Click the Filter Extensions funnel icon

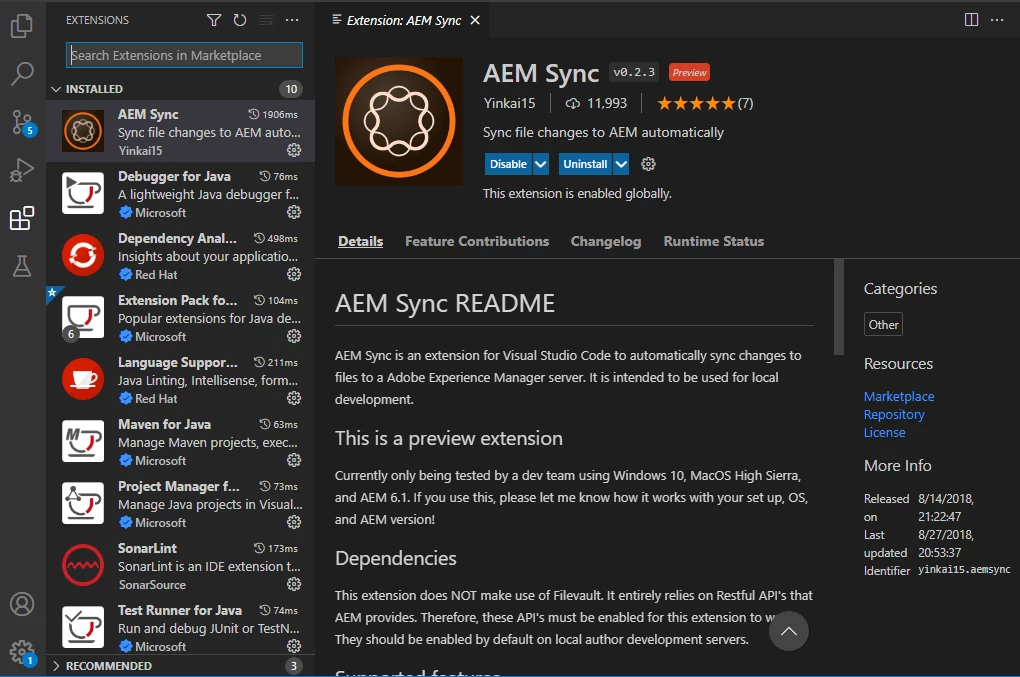pos(213,20)
